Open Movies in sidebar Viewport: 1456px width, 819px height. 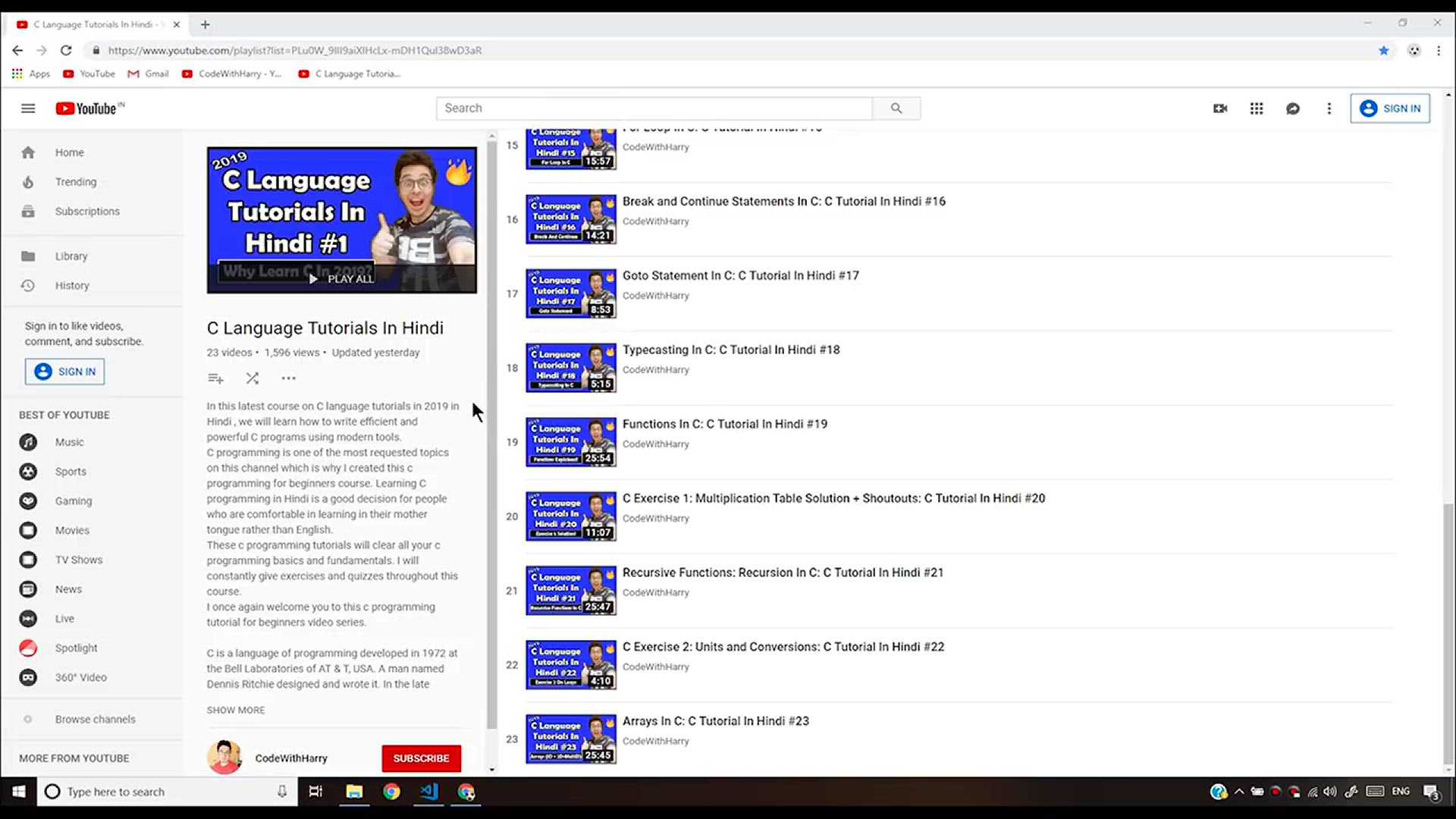(x=91, y=530)
